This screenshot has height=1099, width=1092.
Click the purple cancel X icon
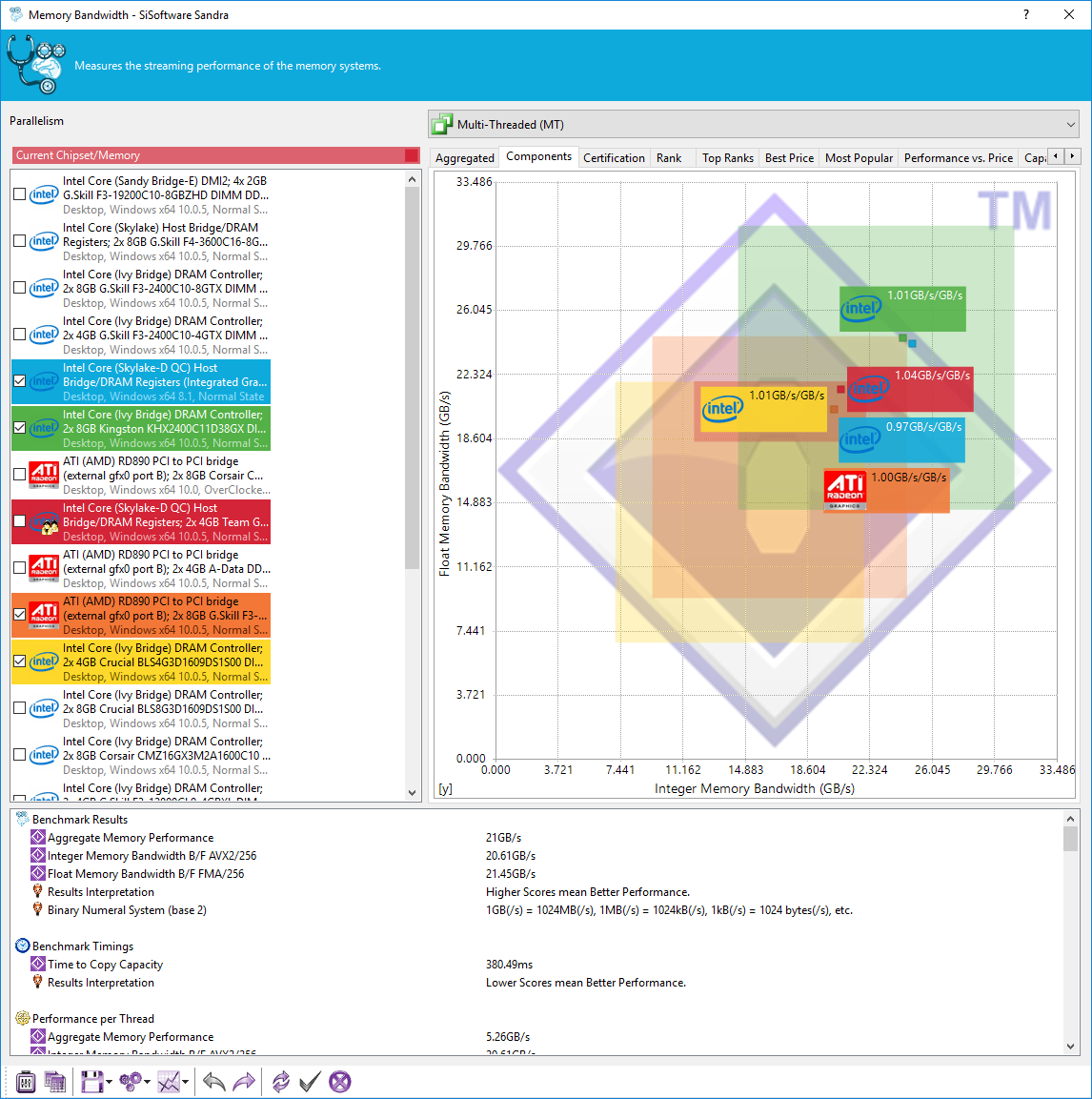[340, 1082]
